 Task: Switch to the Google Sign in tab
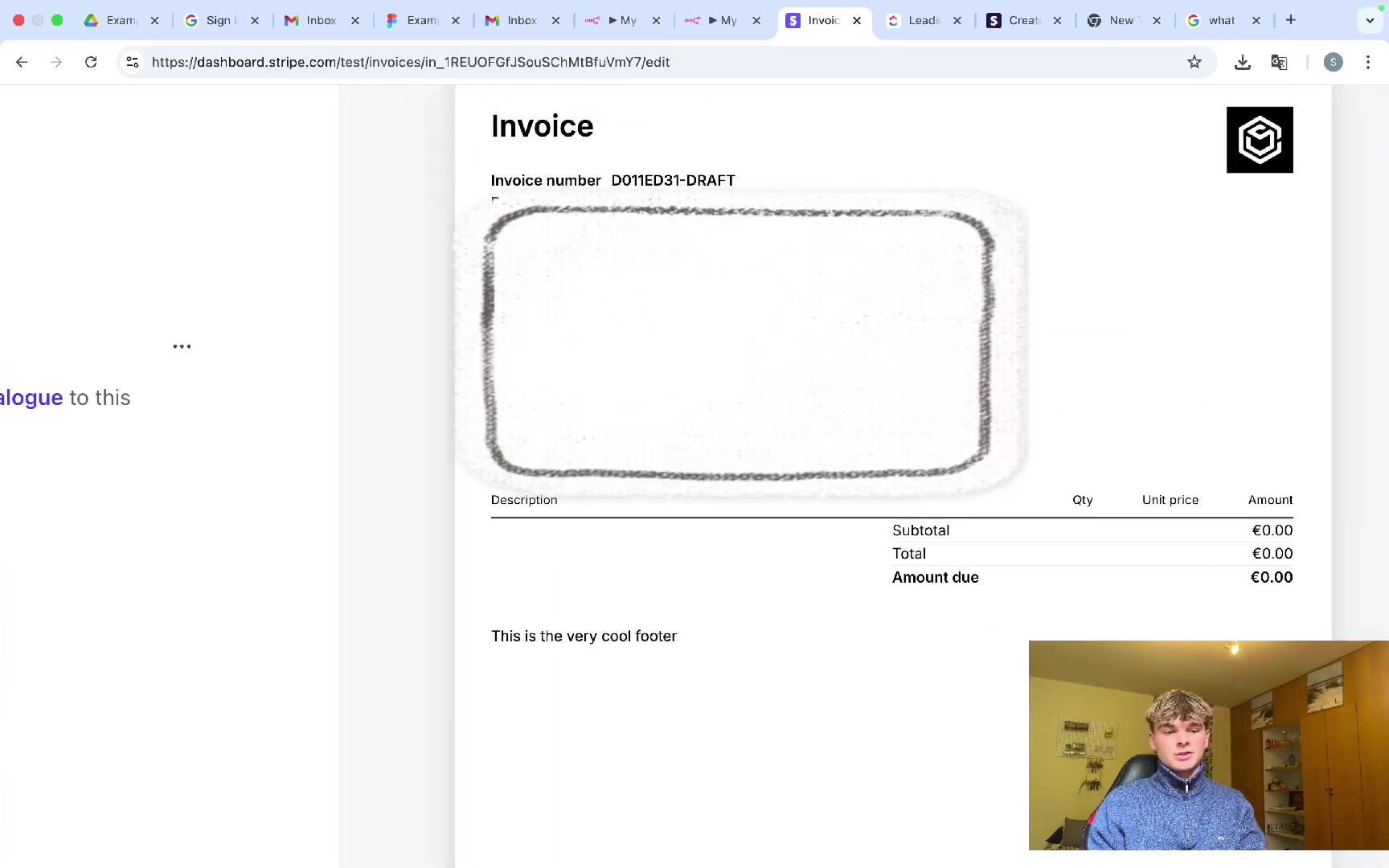point(217,20)
